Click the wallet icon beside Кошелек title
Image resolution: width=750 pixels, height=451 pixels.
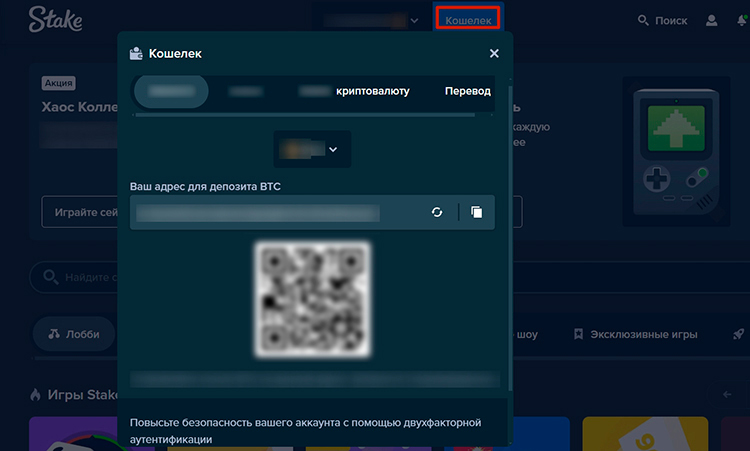[x=136, y=54]
